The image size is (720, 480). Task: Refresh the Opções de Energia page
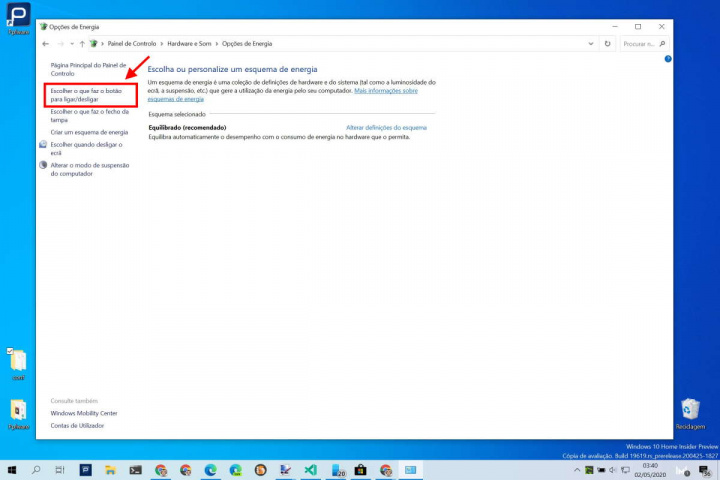[608, 44]
